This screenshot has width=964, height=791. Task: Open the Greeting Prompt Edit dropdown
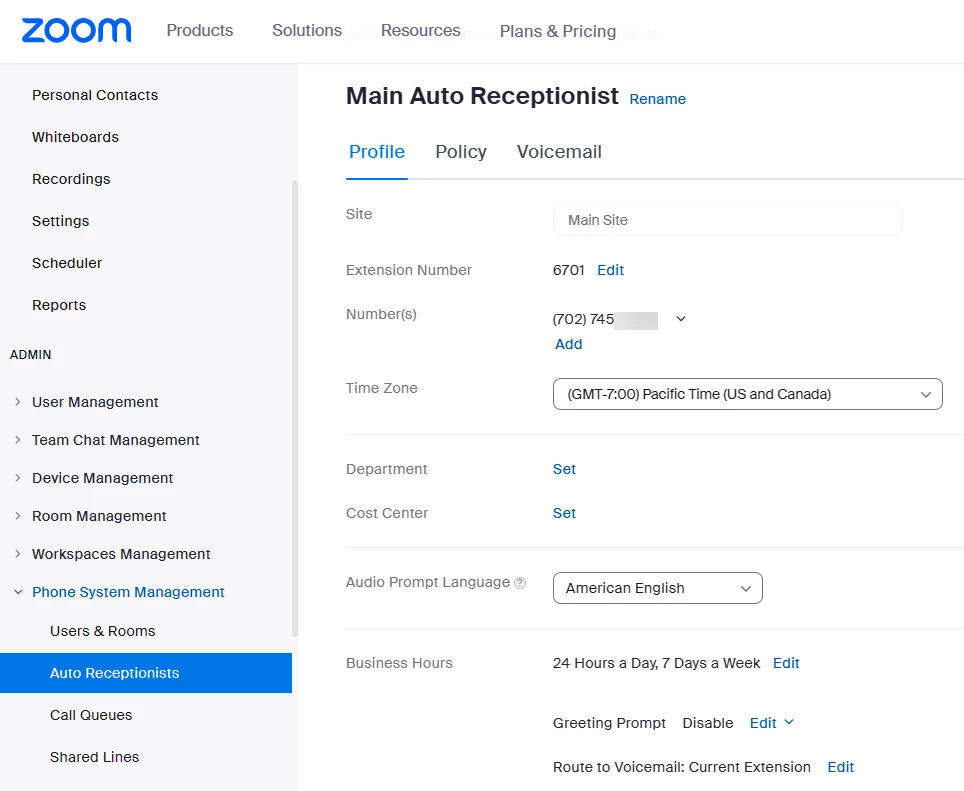coord(772,723)
